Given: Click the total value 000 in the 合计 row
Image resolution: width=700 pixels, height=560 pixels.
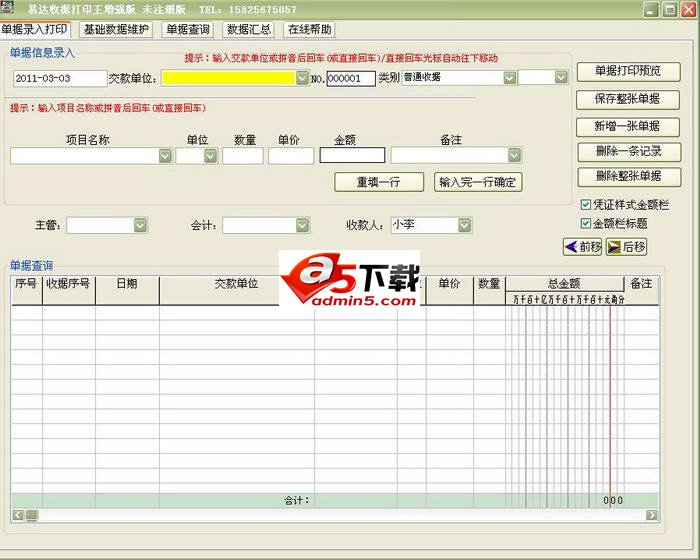Looking at the screenshot, I should [613, 501].
